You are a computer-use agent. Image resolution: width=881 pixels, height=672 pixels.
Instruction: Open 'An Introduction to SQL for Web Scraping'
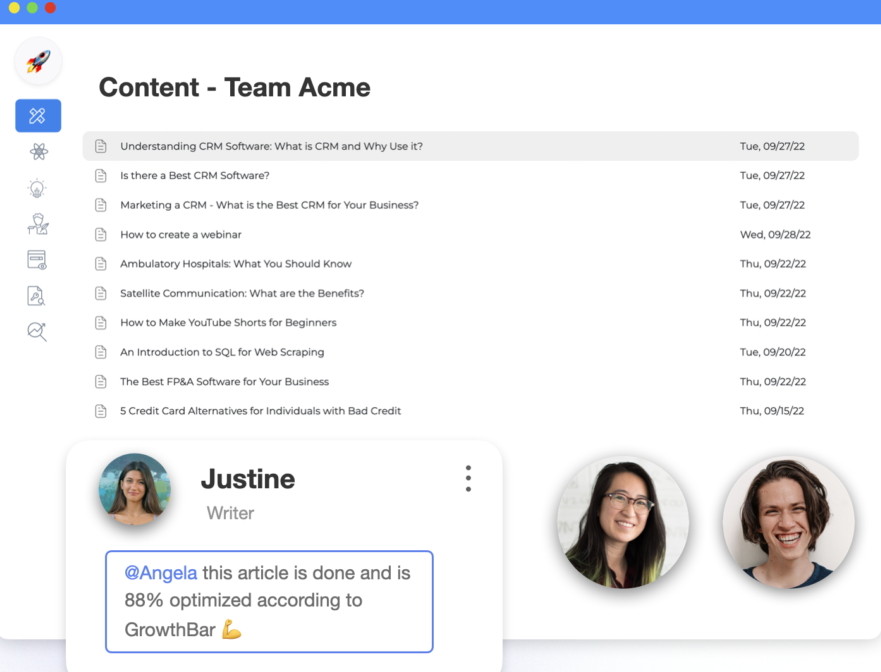point(222,352)
